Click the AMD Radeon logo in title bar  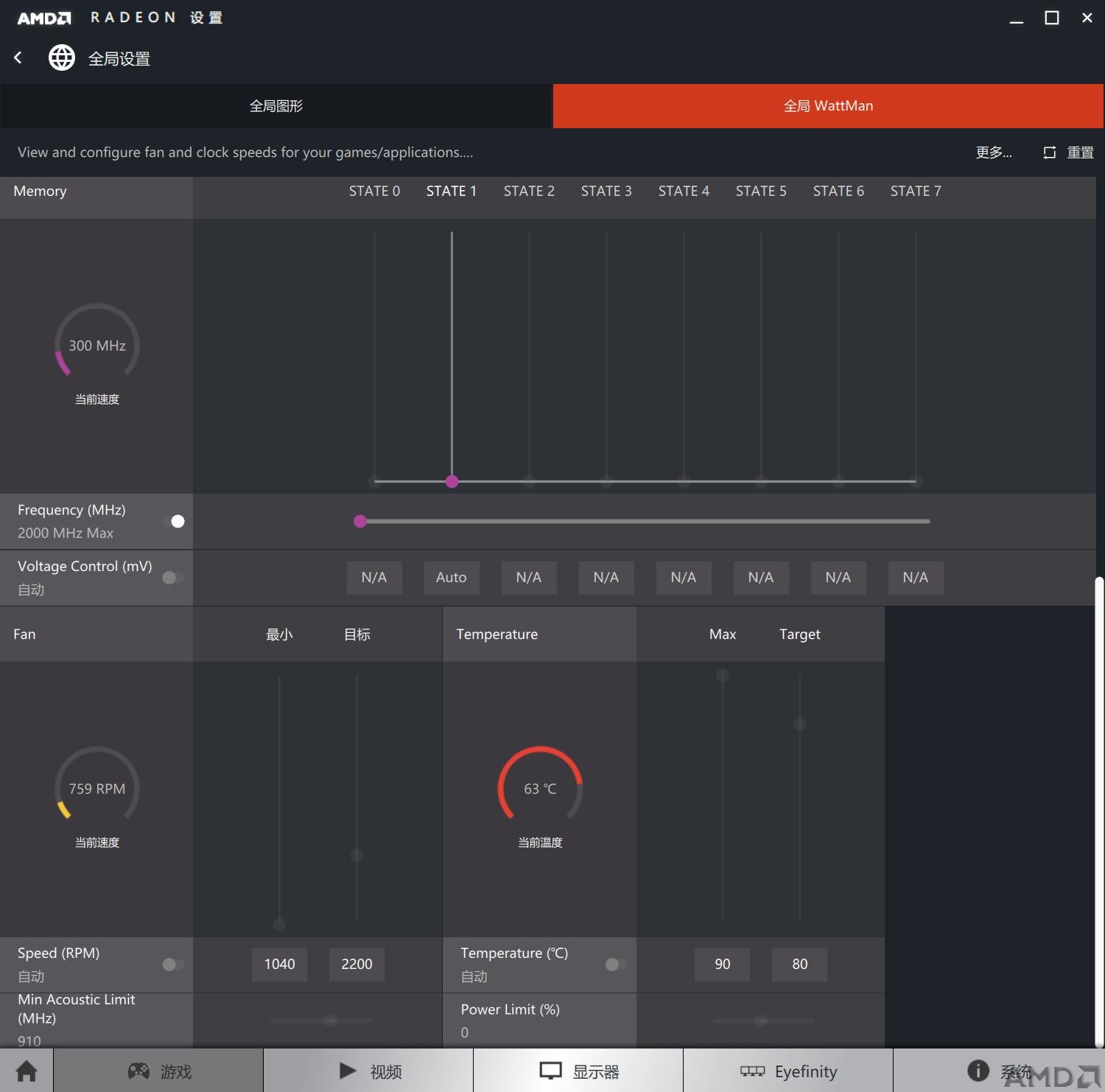coord(45,18)
